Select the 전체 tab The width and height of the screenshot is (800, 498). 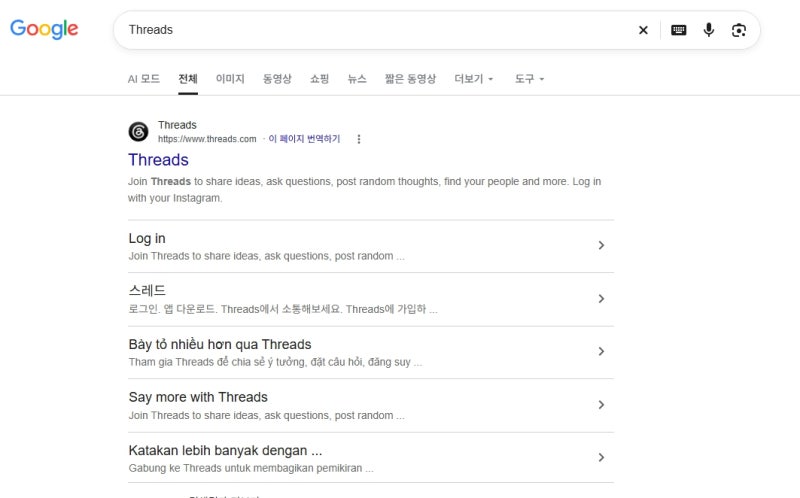[188, 79]
